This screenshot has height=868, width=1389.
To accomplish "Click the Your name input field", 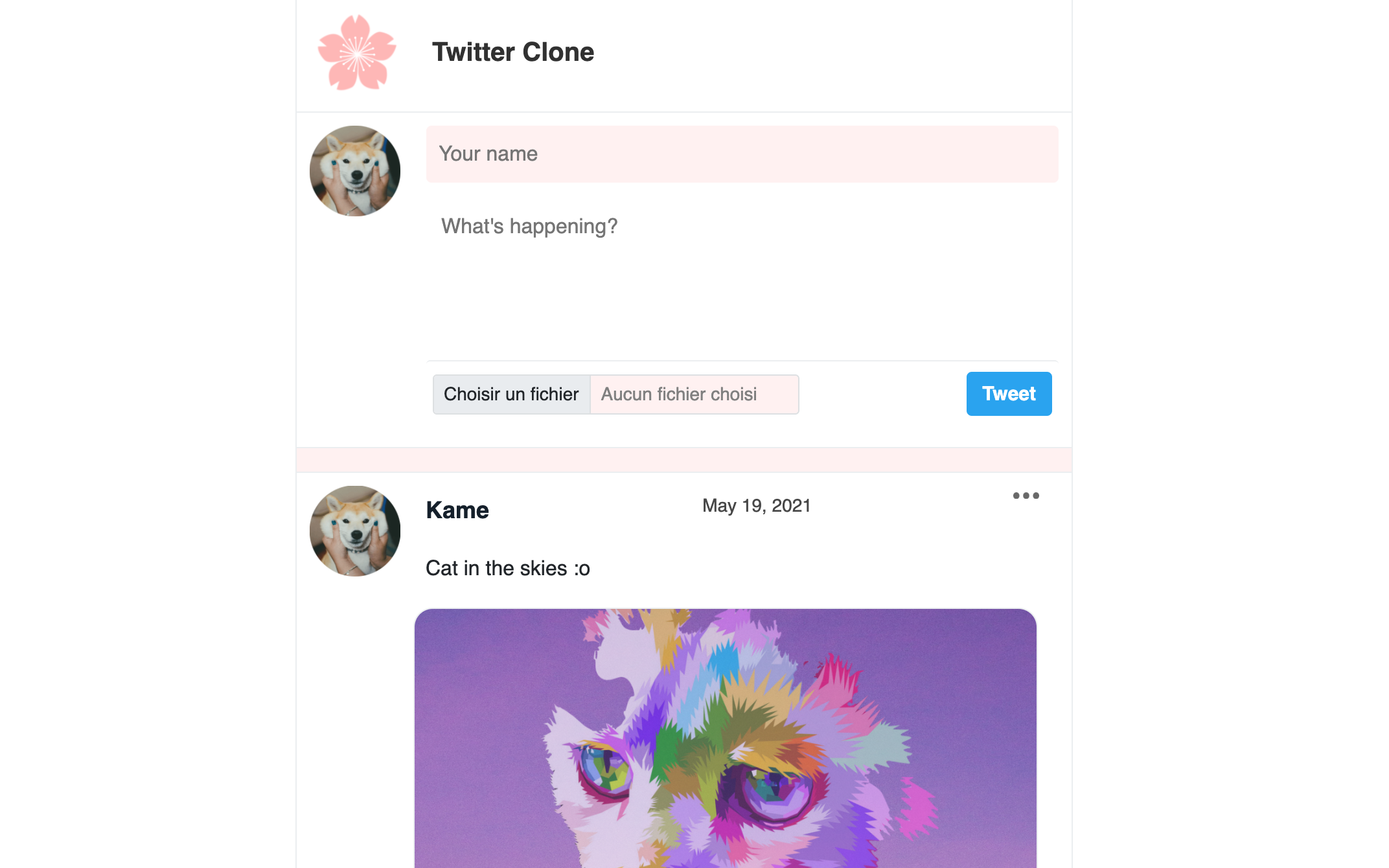I will [x=741, y=154].
